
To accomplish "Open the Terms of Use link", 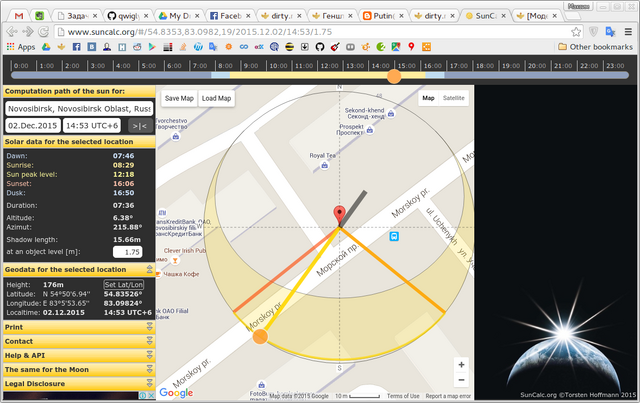I will click(x=403, y=396).
